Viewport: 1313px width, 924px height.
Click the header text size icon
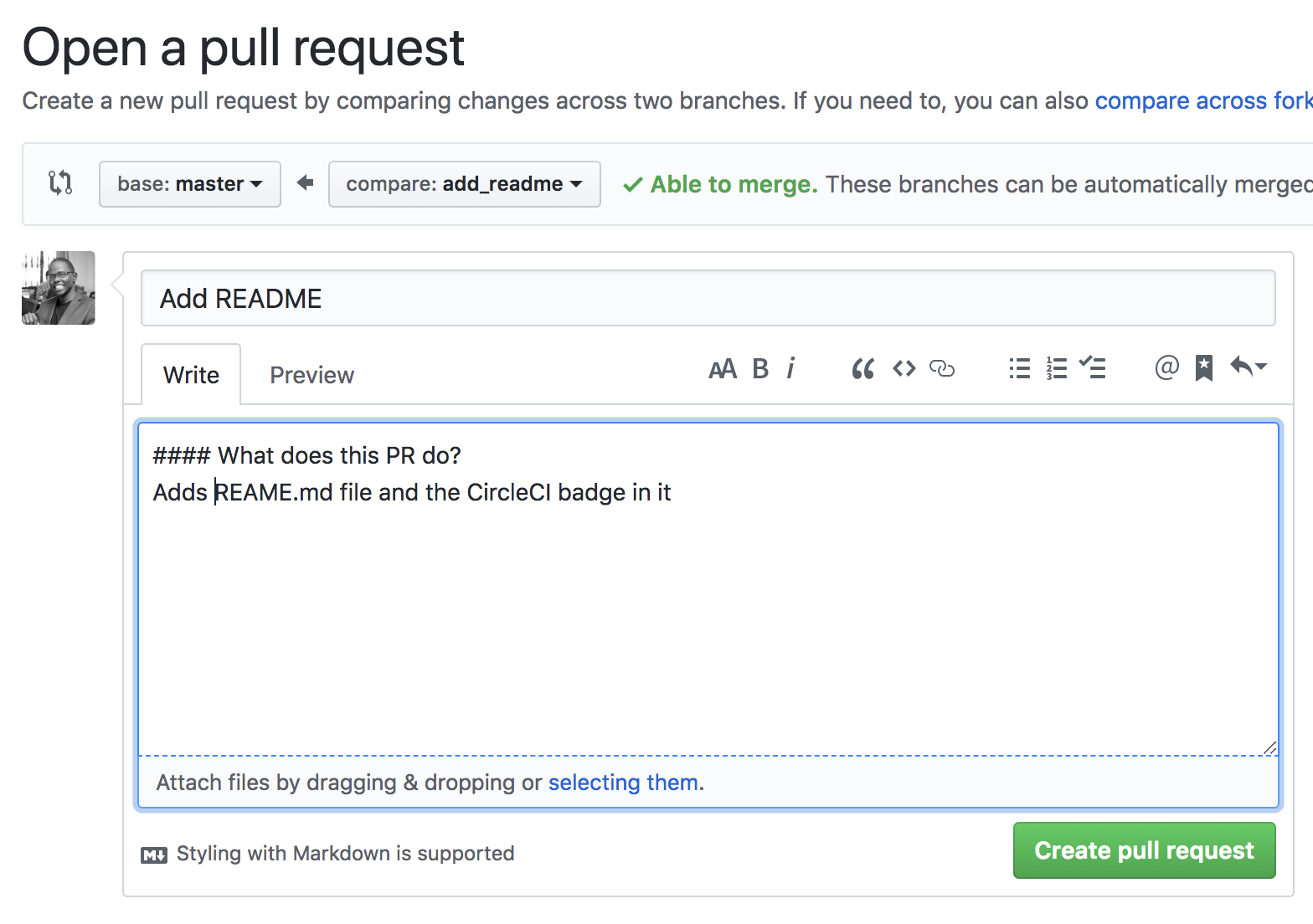click(723, 369)
